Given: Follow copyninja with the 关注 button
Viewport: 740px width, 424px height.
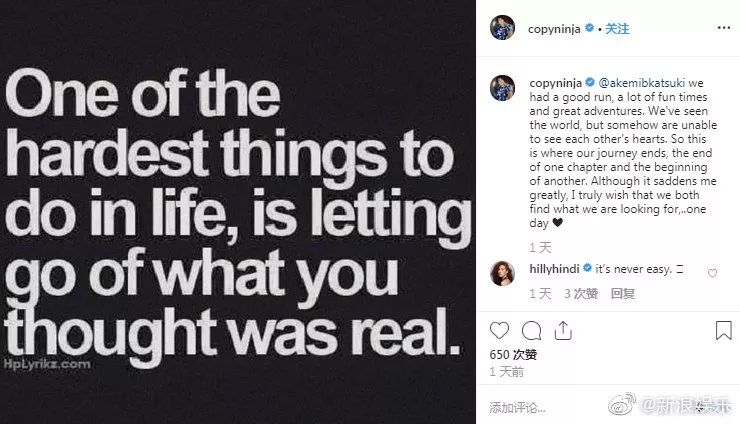Looking at the screenshot, I should (618, 29).
